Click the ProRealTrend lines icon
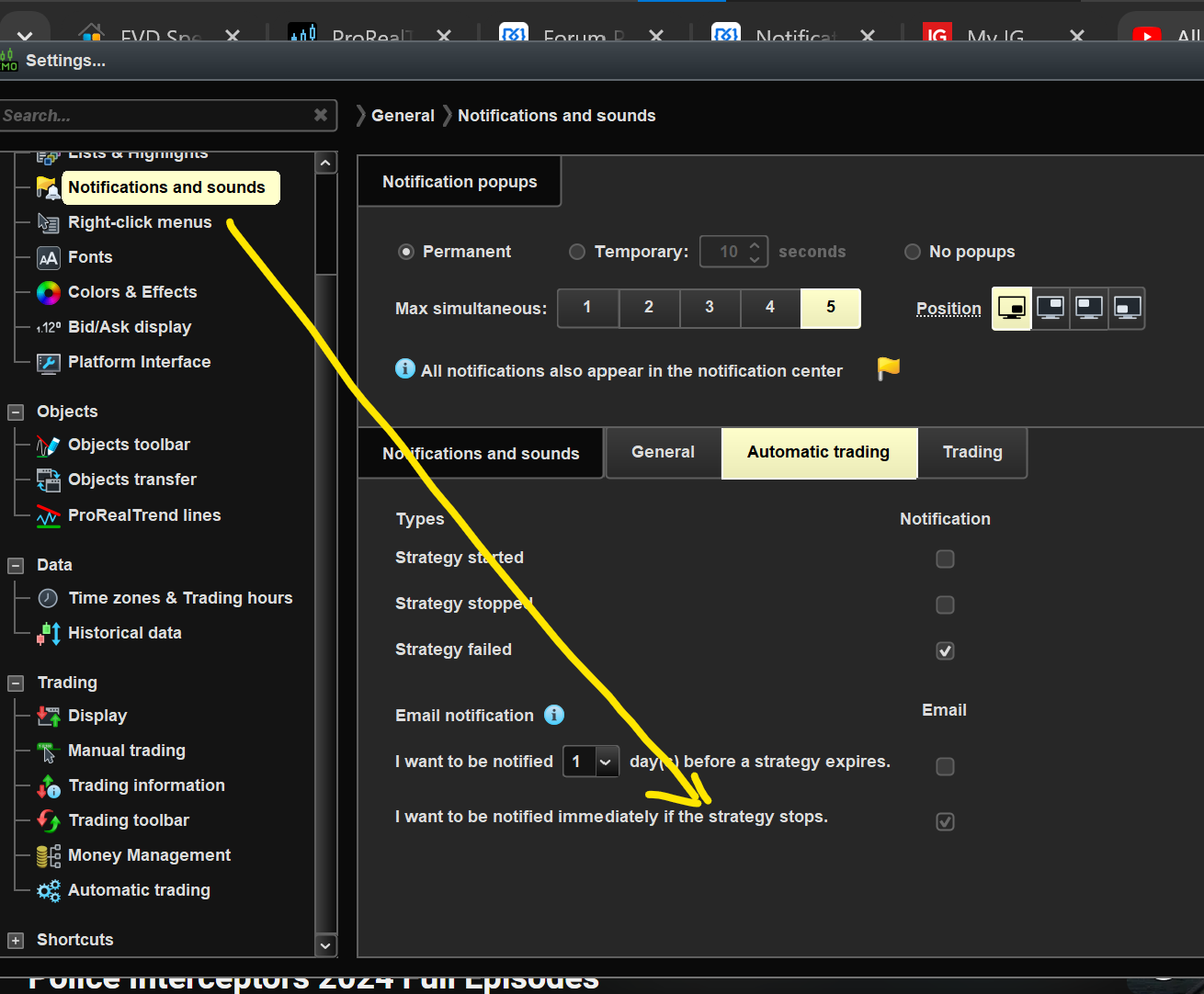Screen dimensions: 1204x994 (x=48, y=516)
